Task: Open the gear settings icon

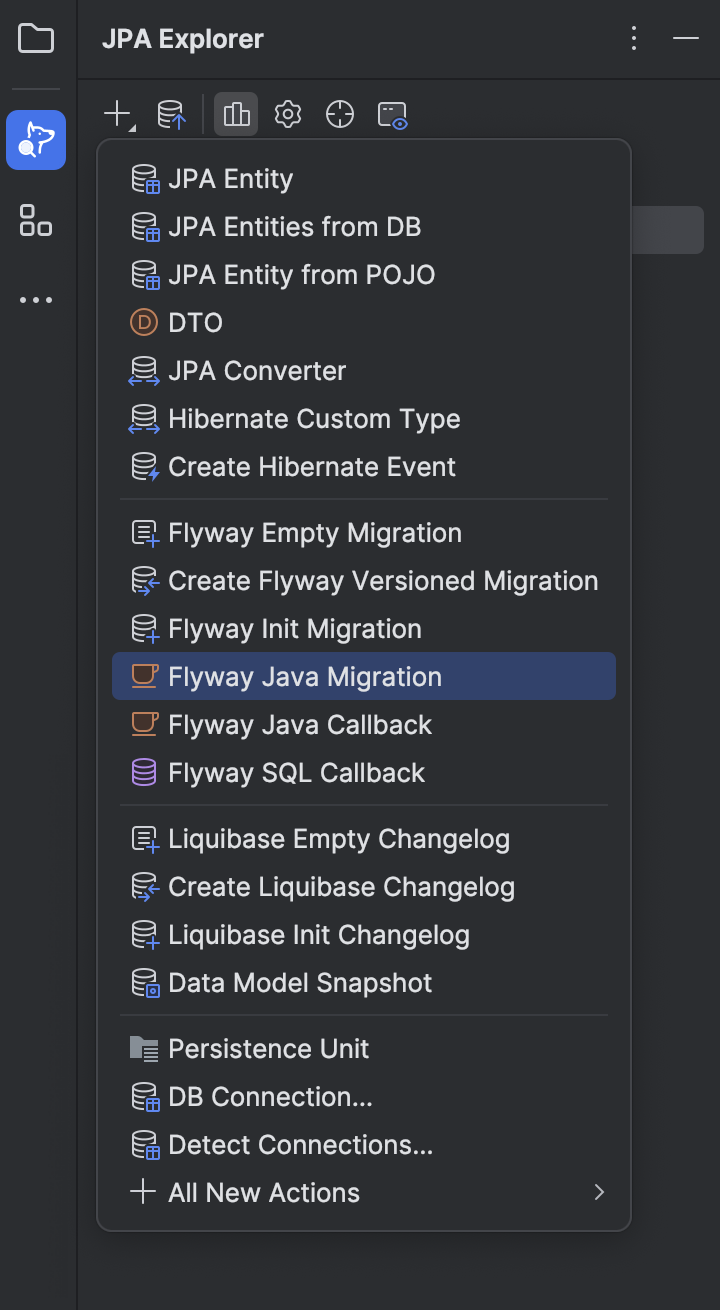Action: click(x=288, y=115)
